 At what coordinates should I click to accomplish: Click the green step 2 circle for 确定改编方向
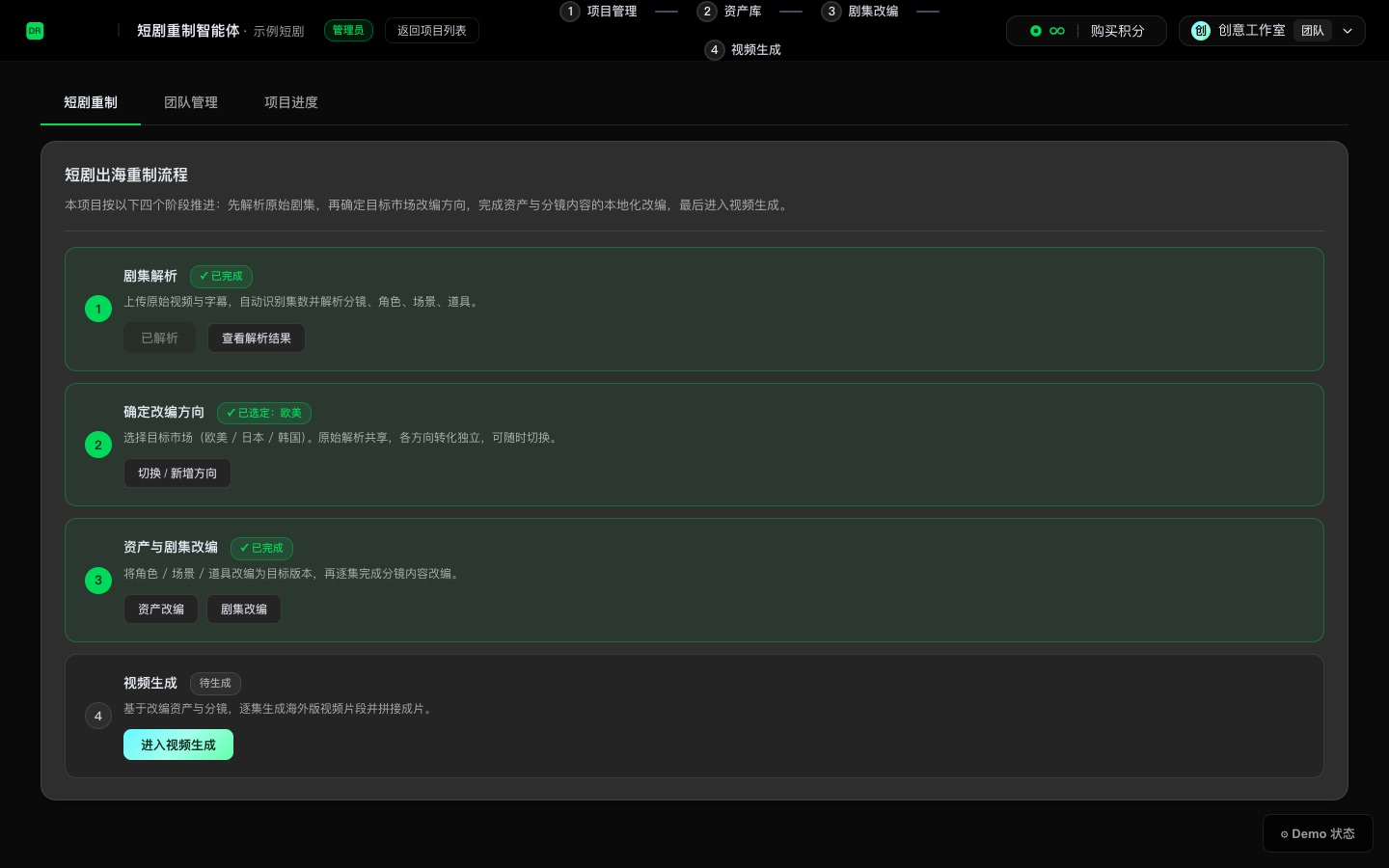(x=98, y=445)
